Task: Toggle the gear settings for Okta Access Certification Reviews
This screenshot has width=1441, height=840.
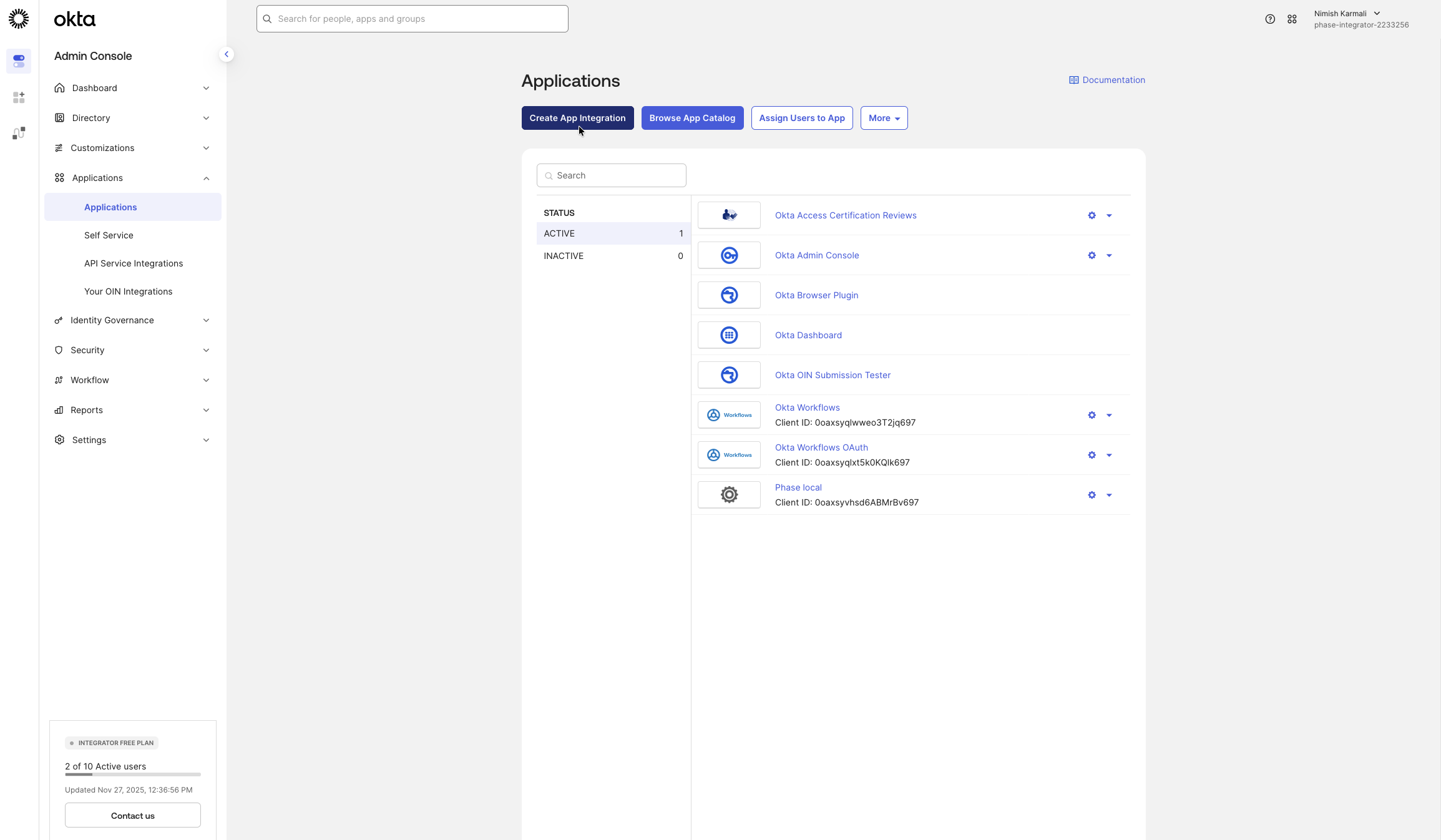Action: (x=1090, y=215)
